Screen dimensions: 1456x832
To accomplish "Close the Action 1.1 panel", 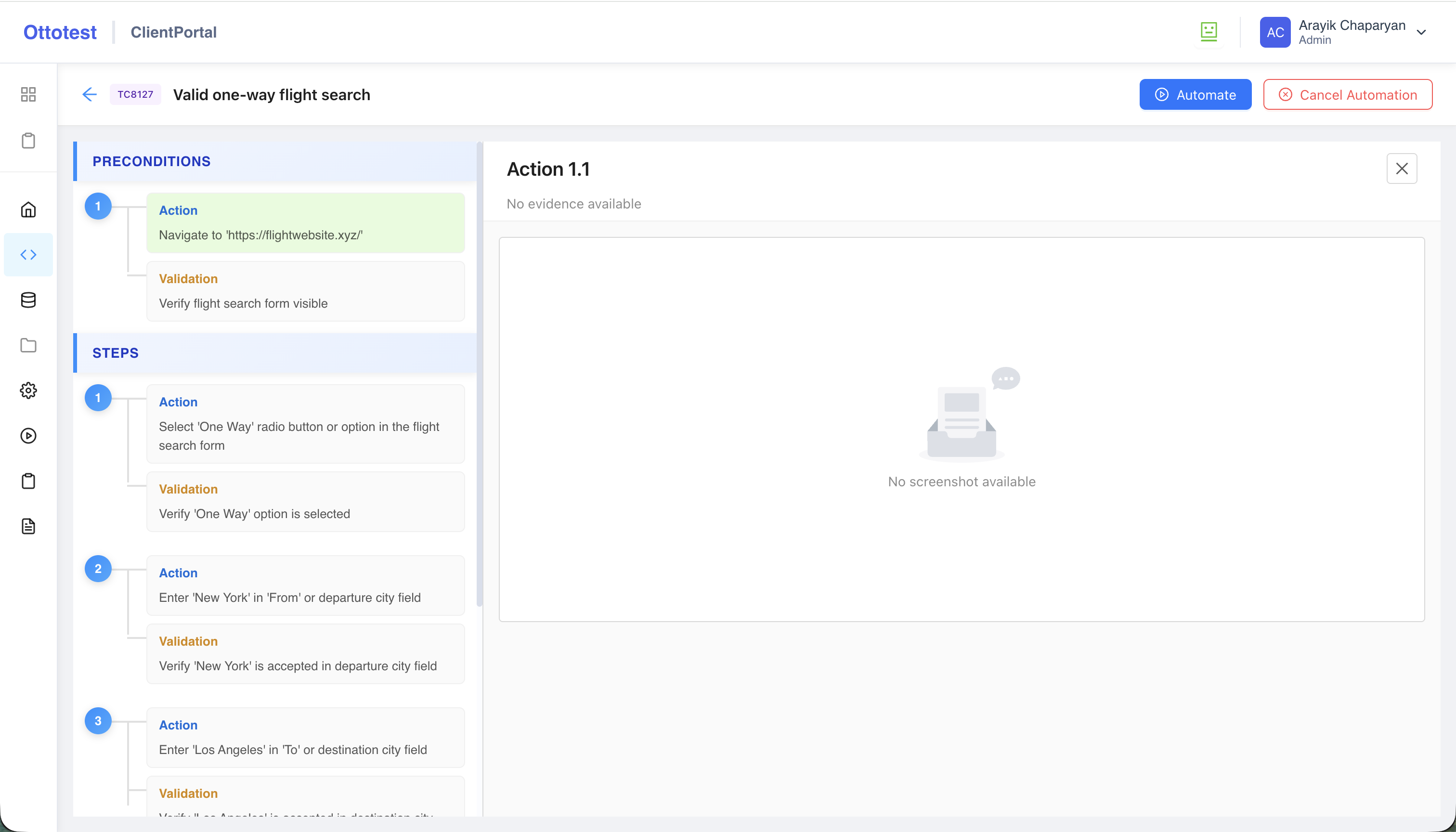I will 1401,169.
